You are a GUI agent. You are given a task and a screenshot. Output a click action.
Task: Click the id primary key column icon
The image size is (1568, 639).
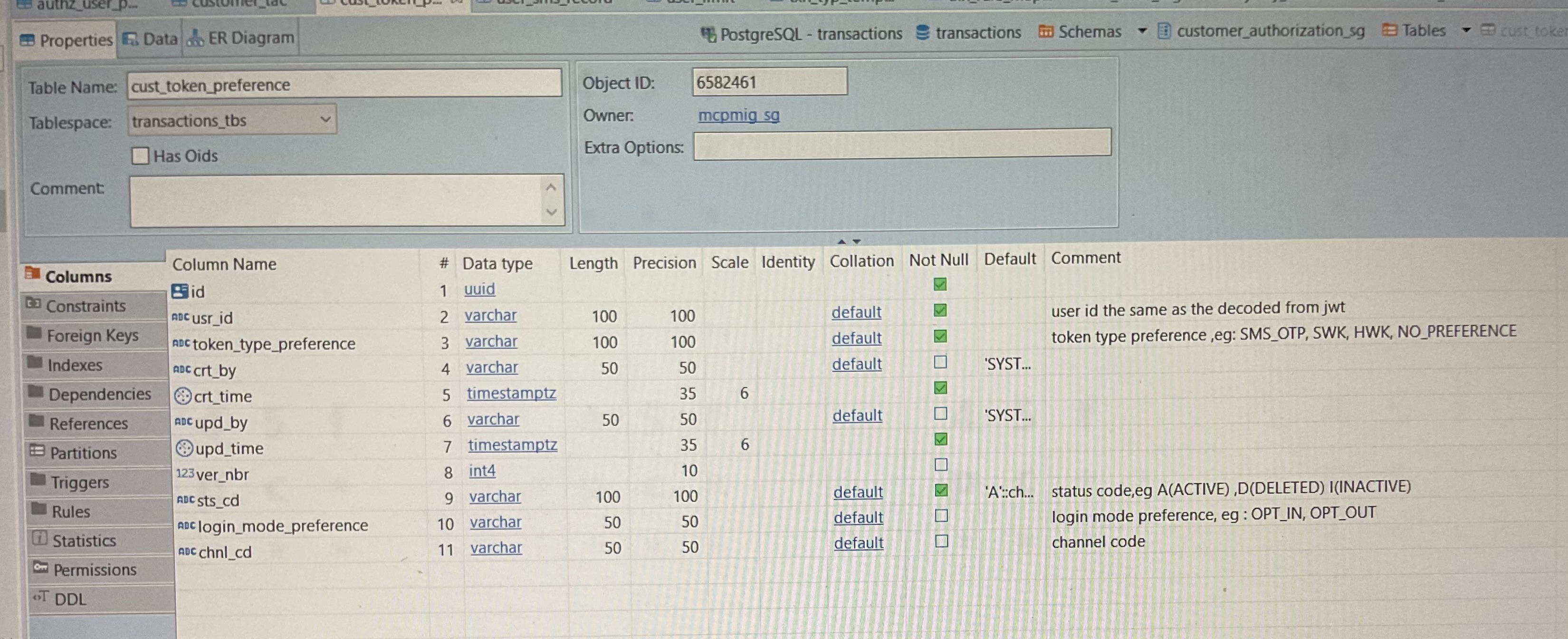coord(180,291)
